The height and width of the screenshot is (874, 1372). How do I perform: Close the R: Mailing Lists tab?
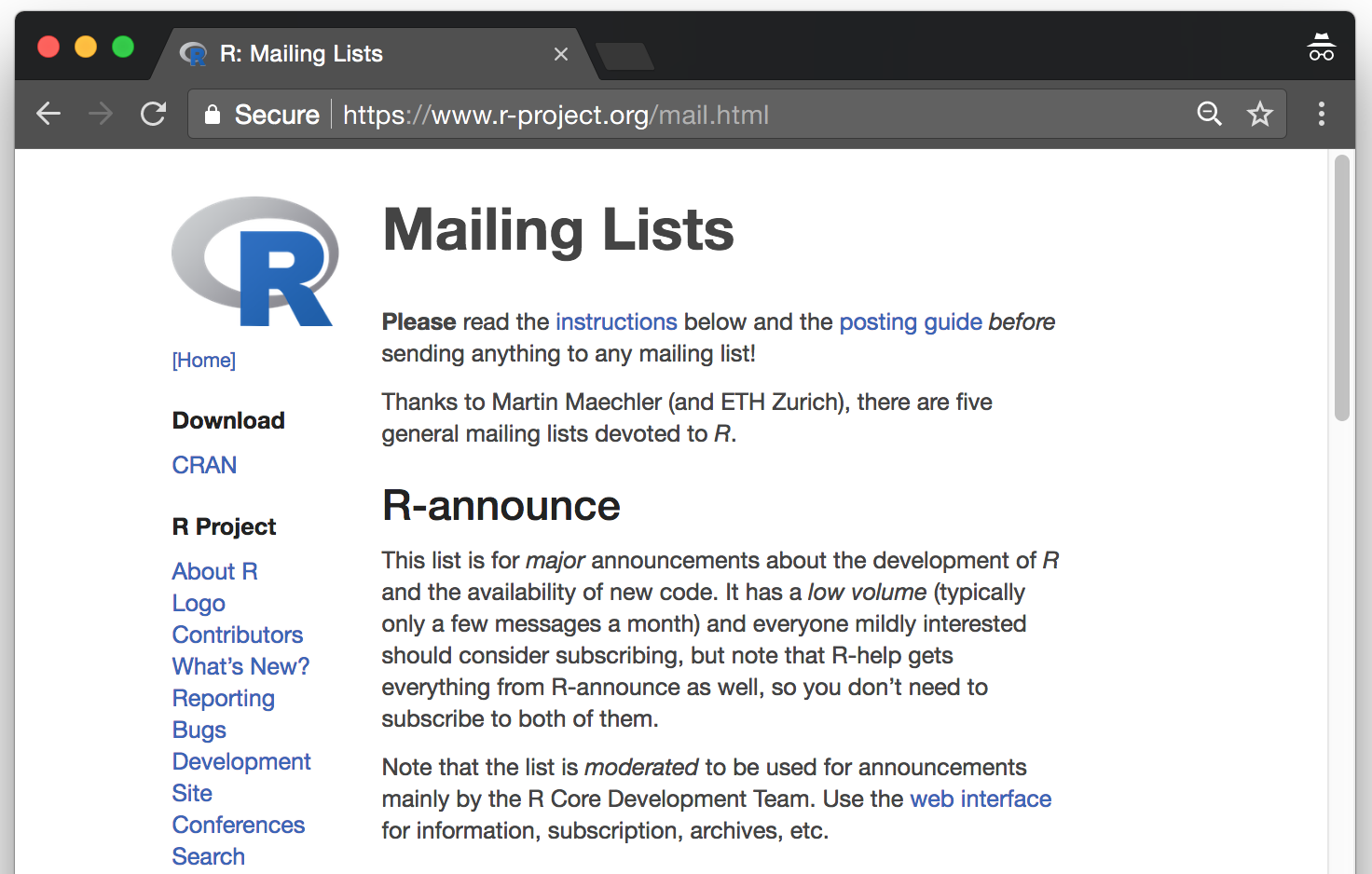[x=561, y=54]
